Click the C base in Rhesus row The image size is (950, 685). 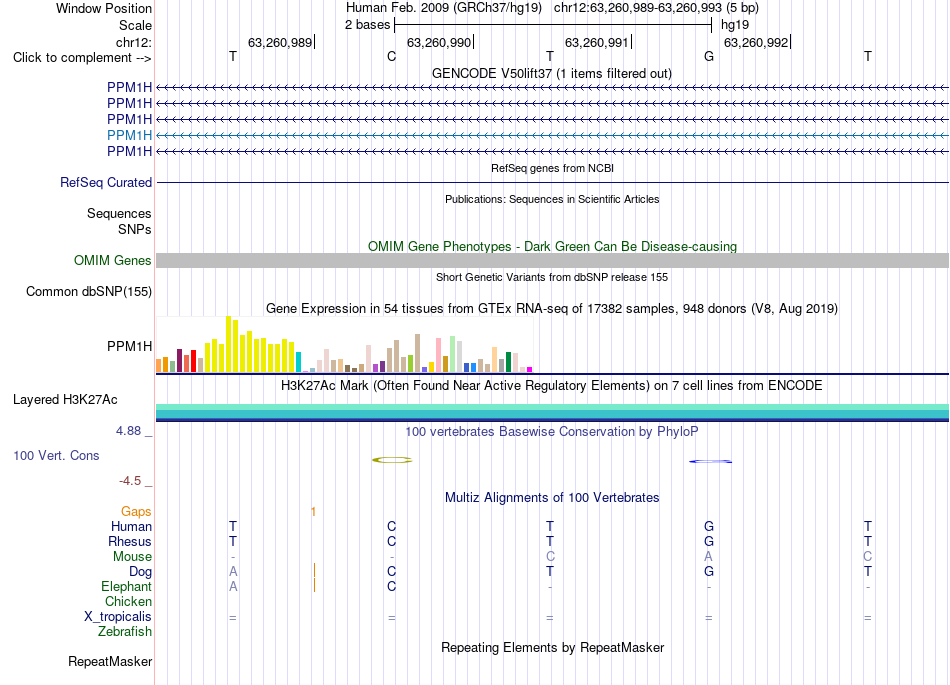[x=391, y=541]
